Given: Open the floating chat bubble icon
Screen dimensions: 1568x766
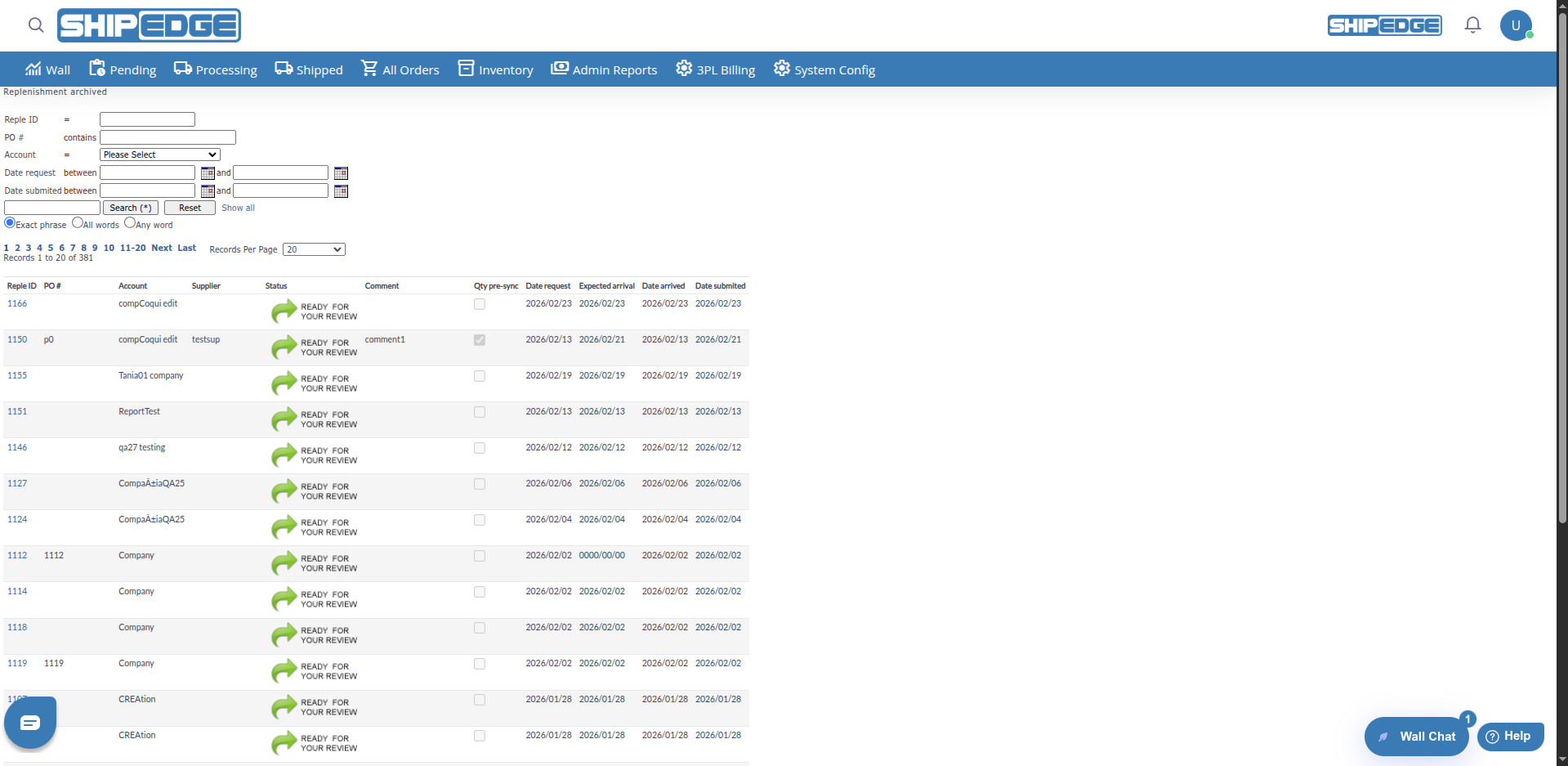Looking at the screenshot, I should click(x=30, y=723).
